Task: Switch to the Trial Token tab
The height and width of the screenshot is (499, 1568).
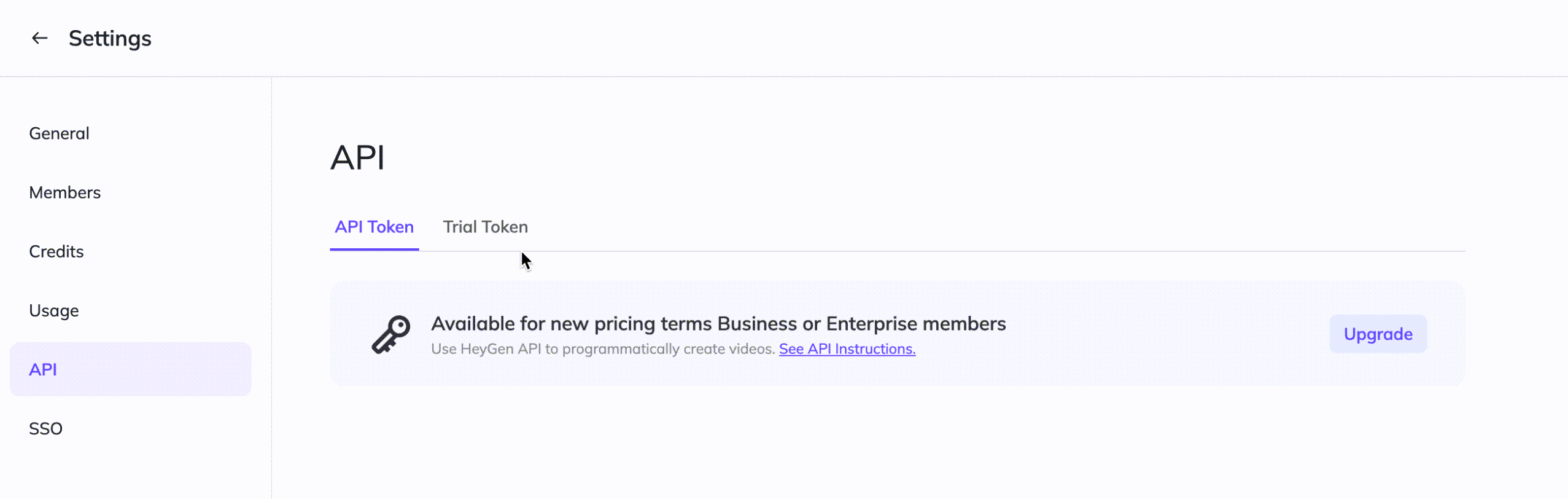Action: click(x=485, y=227)
